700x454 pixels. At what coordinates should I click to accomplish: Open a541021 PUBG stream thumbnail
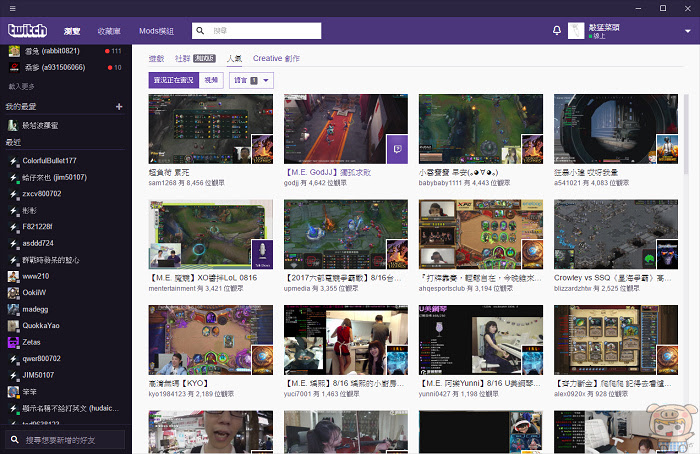pos(616,129)
